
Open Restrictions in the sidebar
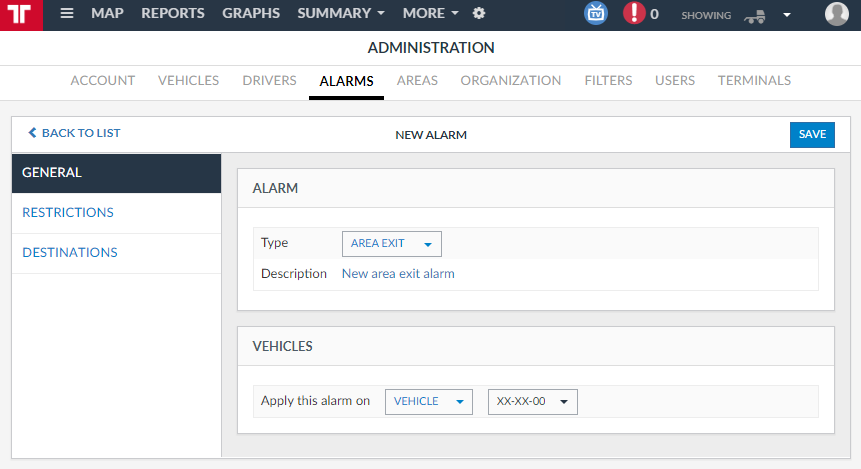tap(116, 213)
